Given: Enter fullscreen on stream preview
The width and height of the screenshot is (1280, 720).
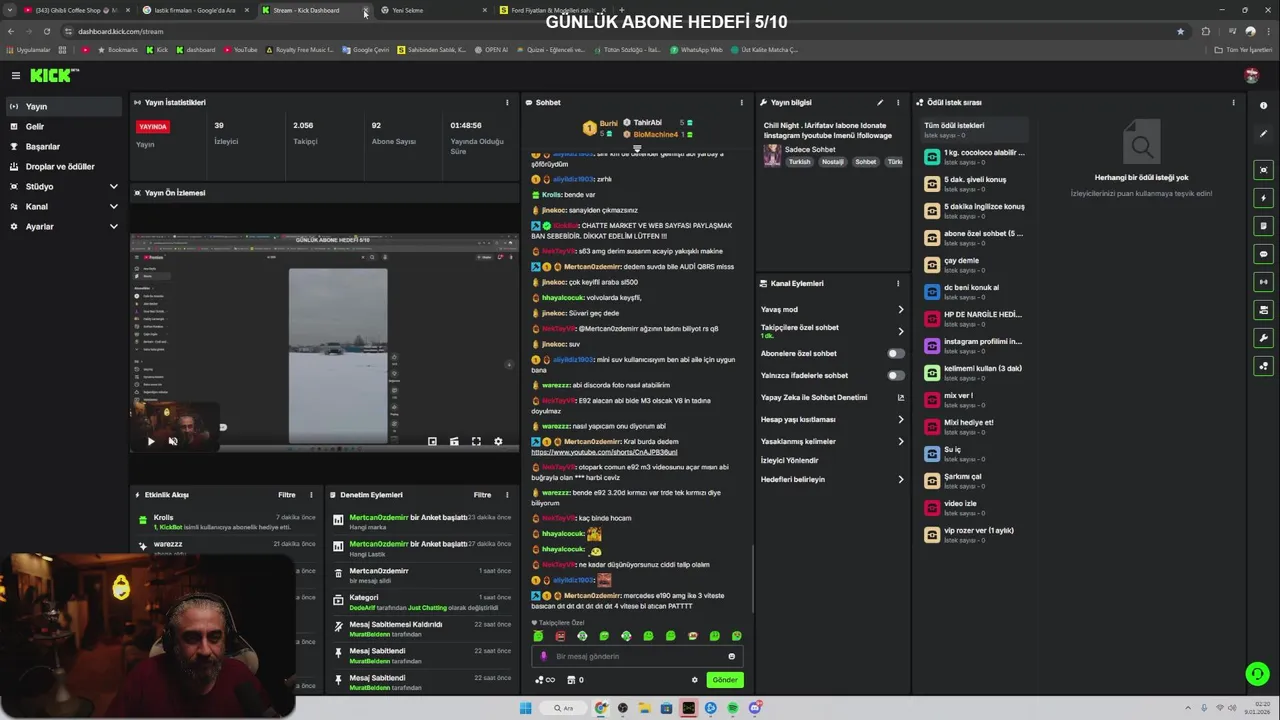Looking at the screenshot, I should (x=476, y=441).
